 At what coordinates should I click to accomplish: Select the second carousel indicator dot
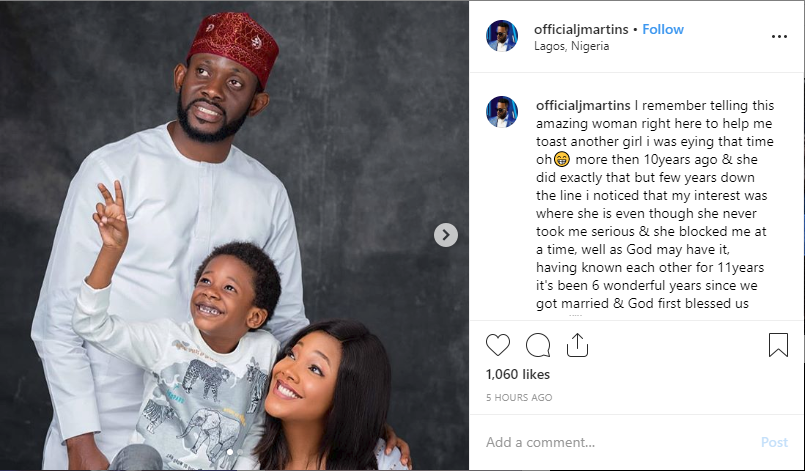point(240,452)
